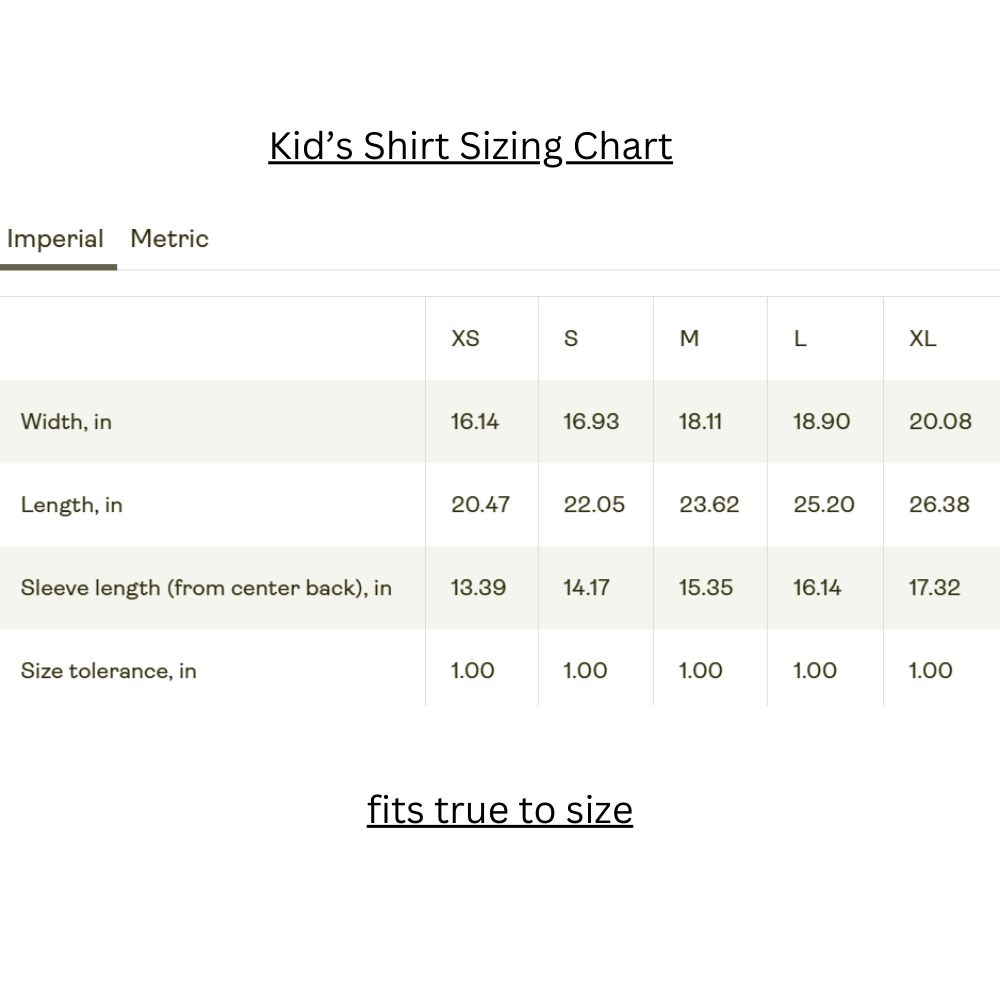The image size is (1000, 1000).
Task: Select the M size column header
Action: click(689, 338)
